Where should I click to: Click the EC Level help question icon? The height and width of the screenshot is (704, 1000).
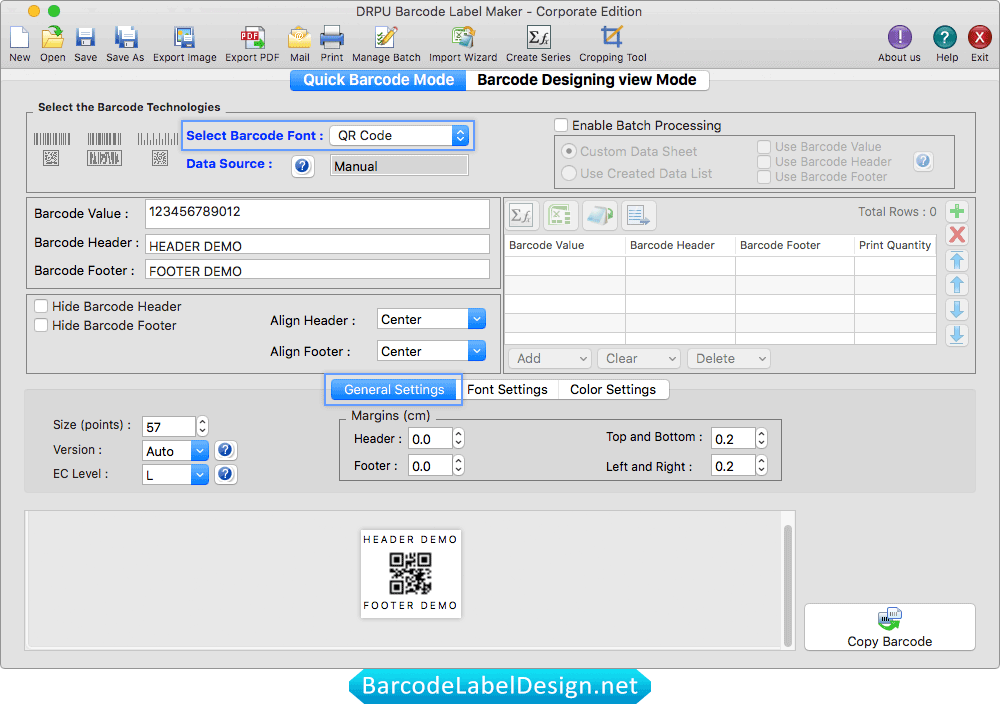(x=225, y=474)
